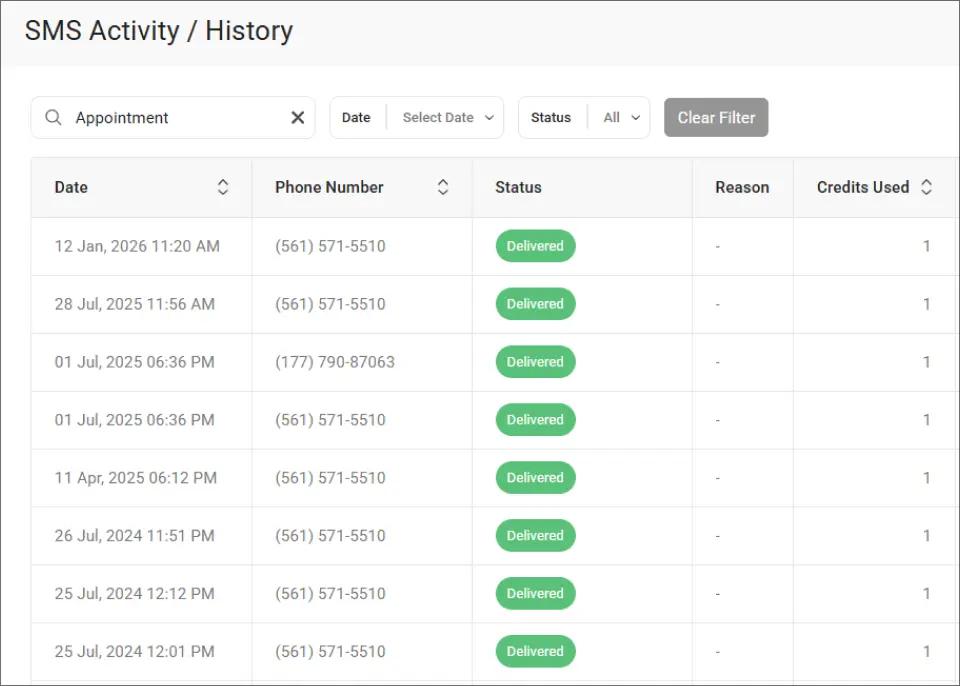Screen dimensions: 960x686
Task: Clear the Appointment search using the X icon
Action: [297, 117]
